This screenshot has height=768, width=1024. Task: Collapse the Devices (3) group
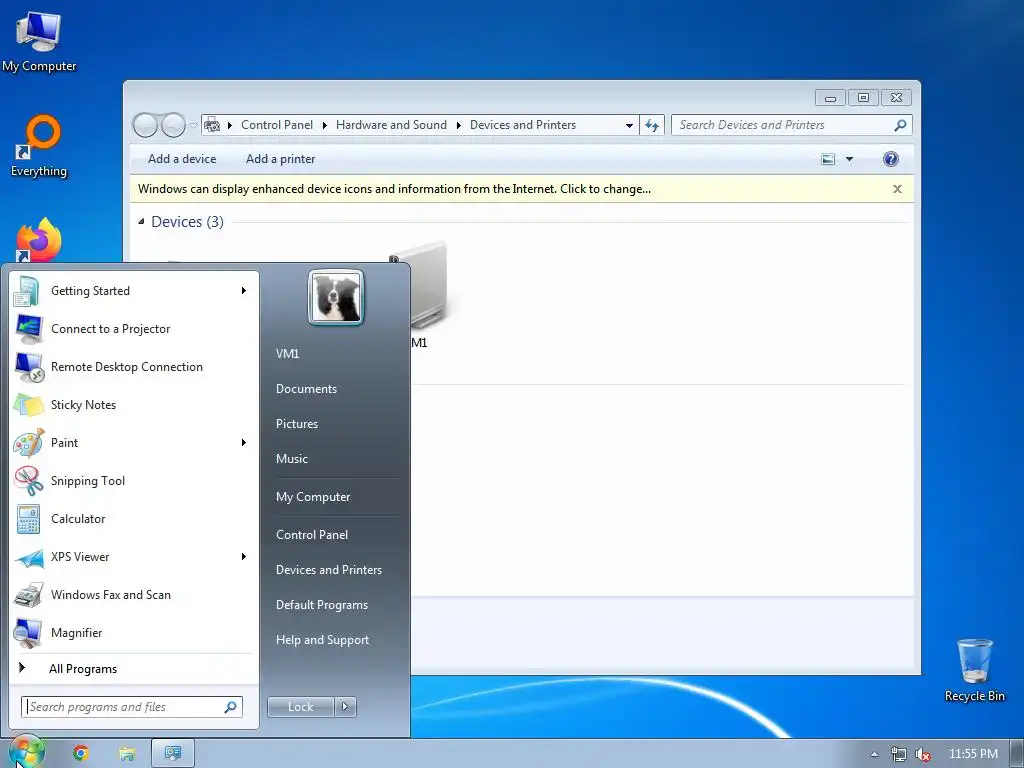[142, 222]
